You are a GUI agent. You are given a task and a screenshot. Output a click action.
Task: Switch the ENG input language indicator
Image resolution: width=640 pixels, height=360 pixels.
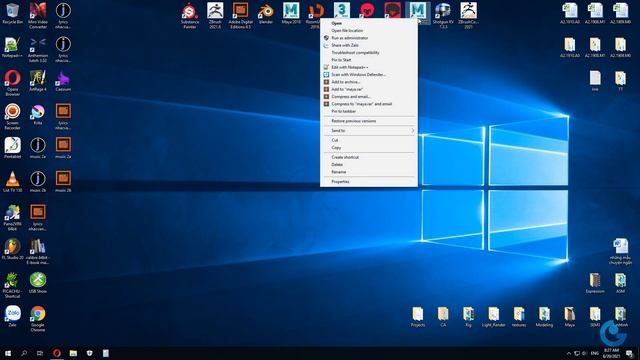tap(595, 353)
